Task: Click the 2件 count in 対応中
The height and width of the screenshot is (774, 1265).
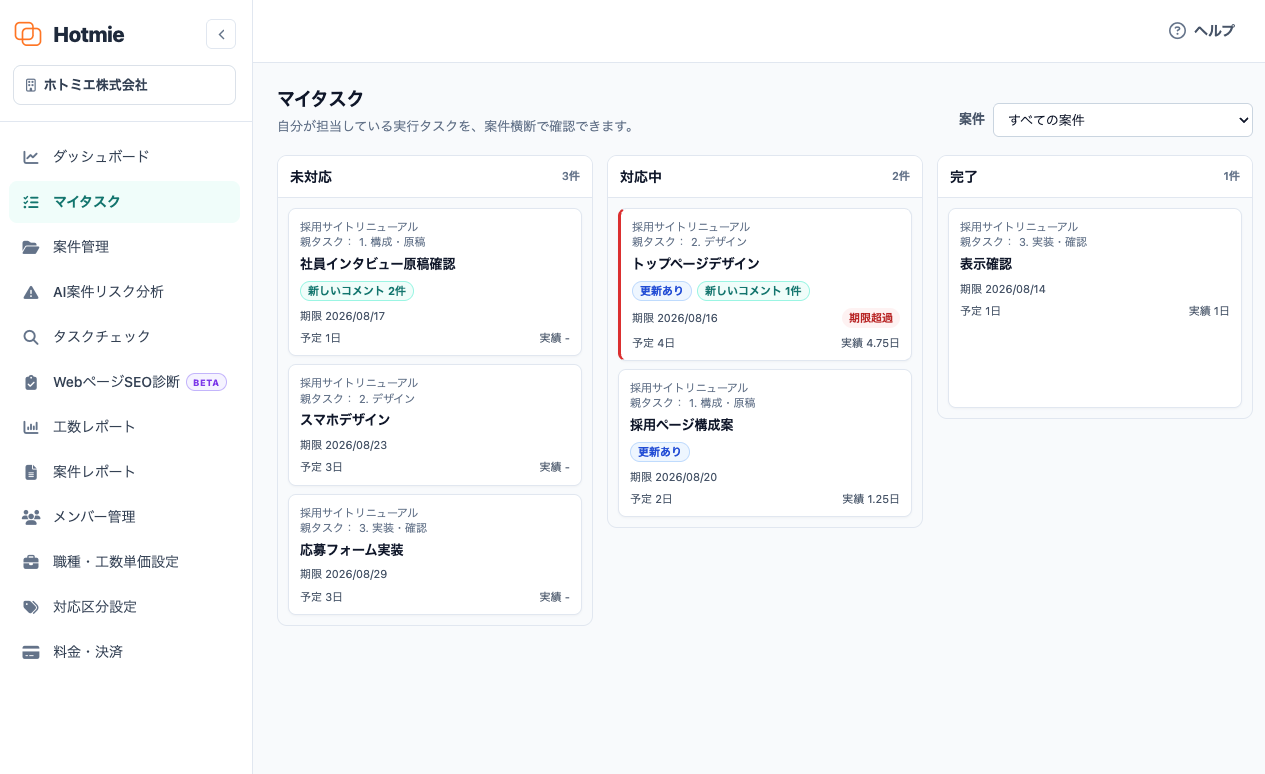Action: (901, 176)
